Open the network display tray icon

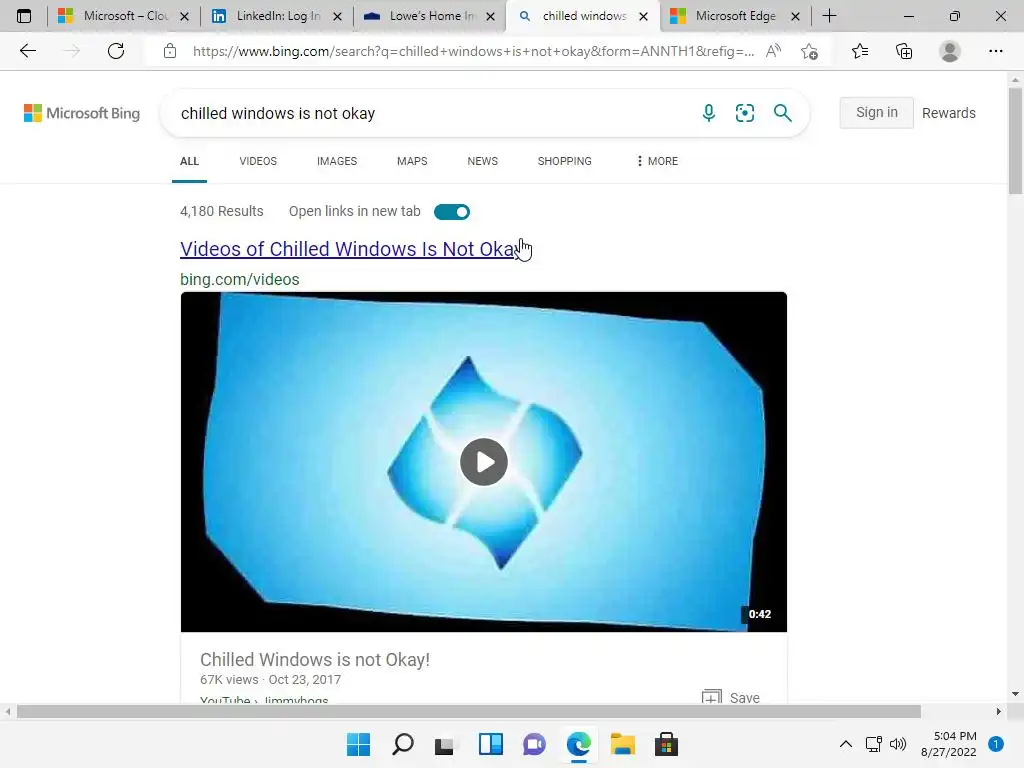pyautogui.click(x=874, y=744)
